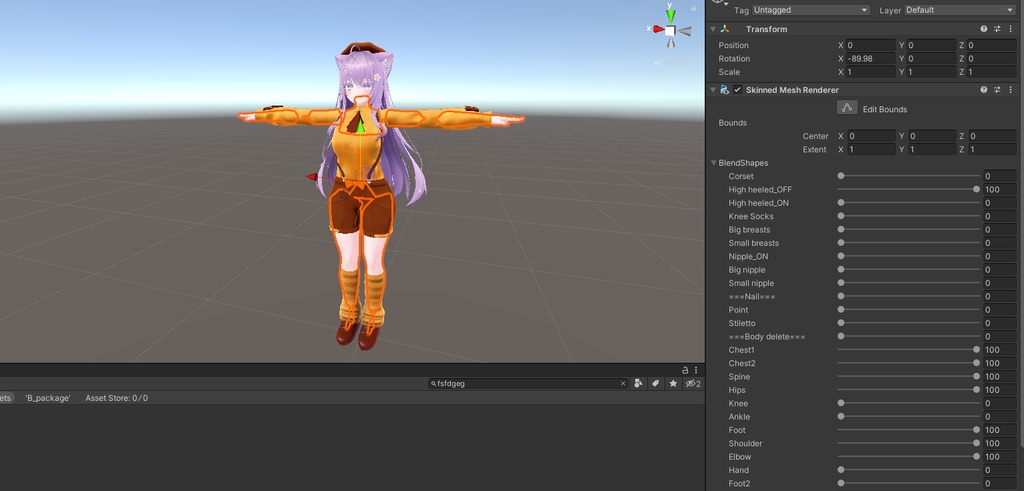1024x491 pixels.
Task: Collapse the Transform component foldout
Action: (713, 29)
